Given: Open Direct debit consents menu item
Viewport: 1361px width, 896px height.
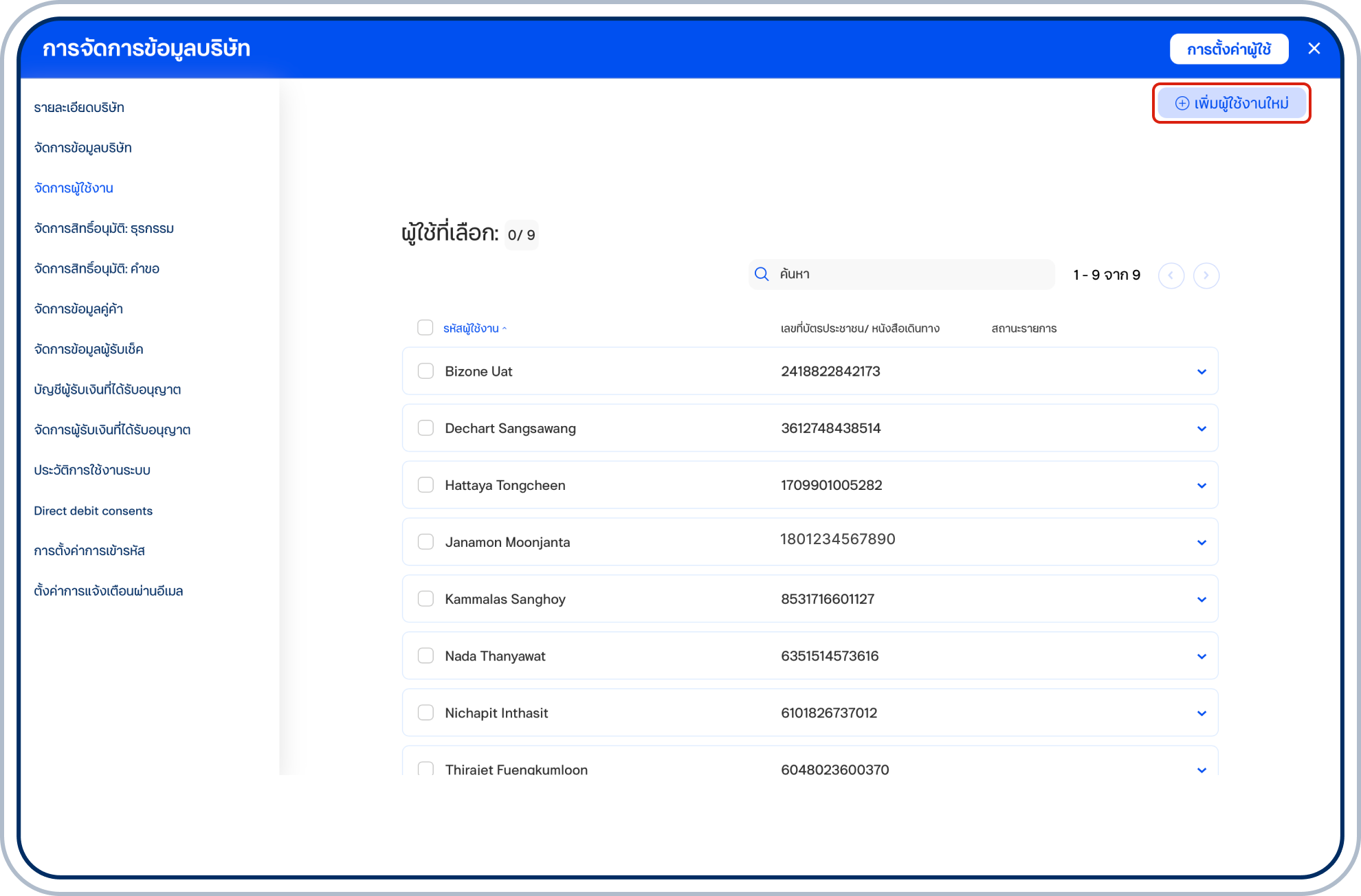Looking at the screenshot, I should point(93,511).
